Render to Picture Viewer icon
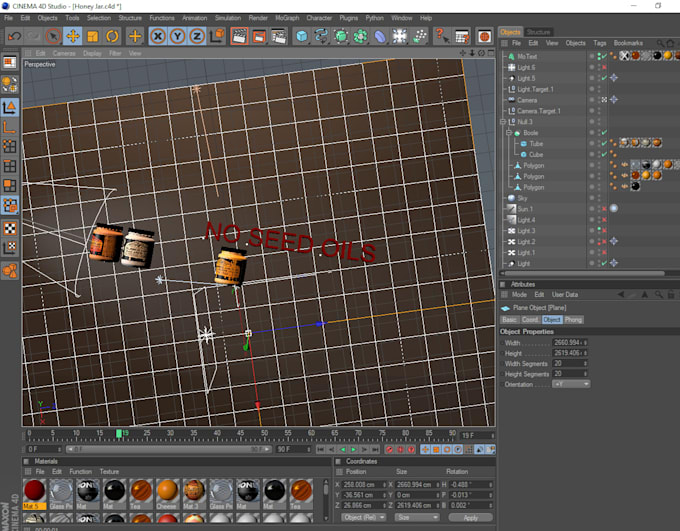Image resolution: width=680 pixels, height=531 pixels. (x=259, y=36)
